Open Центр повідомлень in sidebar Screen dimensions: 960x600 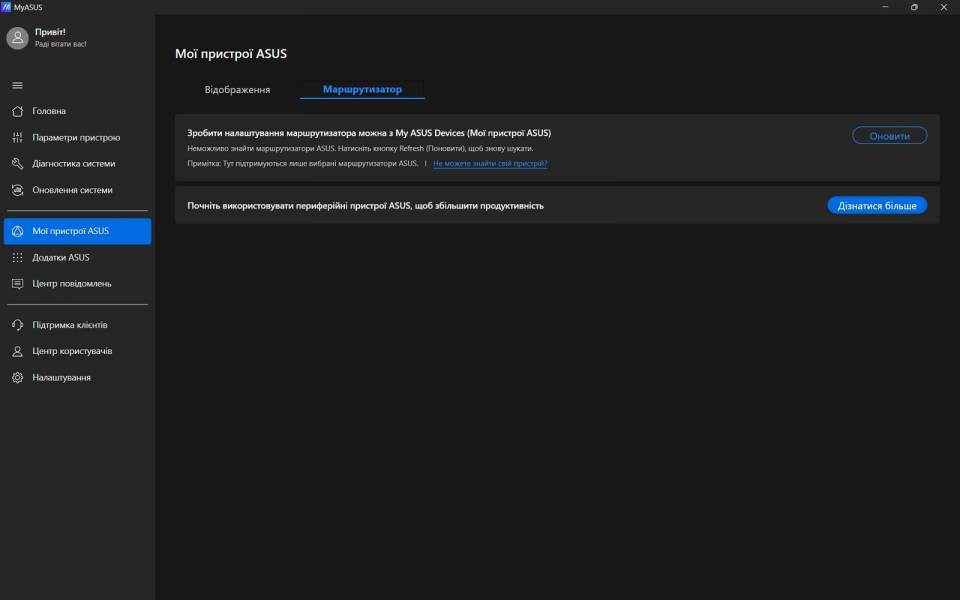77,283
